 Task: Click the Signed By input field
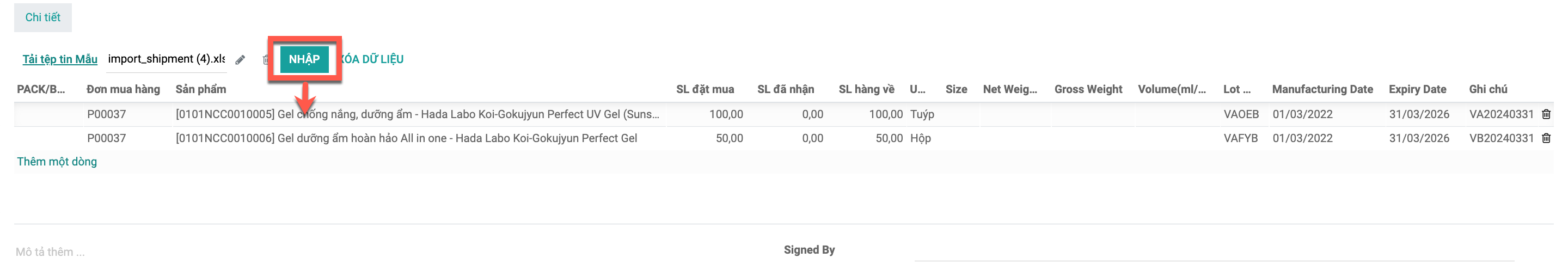1214,250
